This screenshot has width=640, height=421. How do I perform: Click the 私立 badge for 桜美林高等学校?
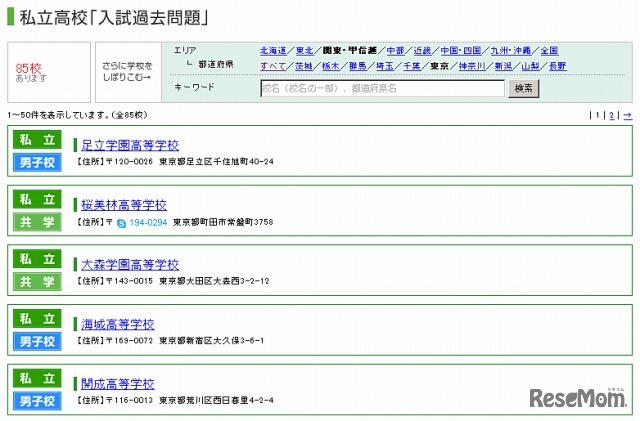point(37,199)
